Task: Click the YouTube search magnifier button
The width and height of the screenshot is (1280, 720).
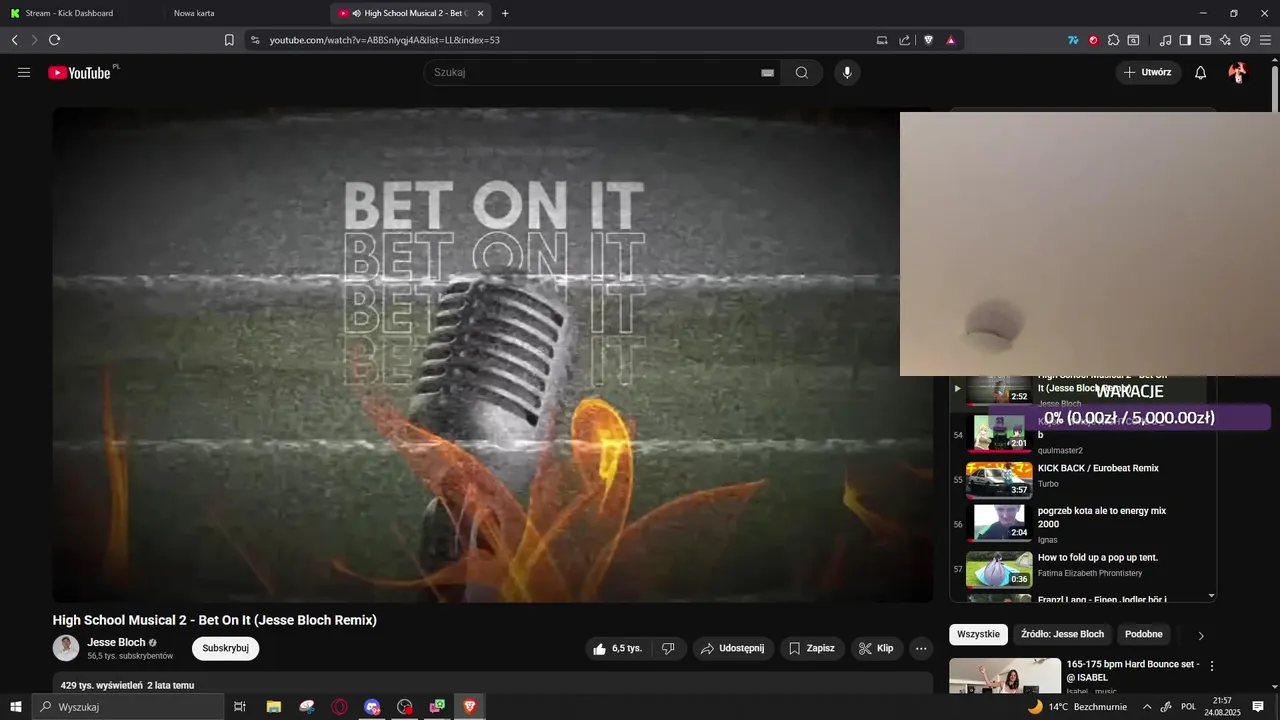Action: tap(802, 72)
